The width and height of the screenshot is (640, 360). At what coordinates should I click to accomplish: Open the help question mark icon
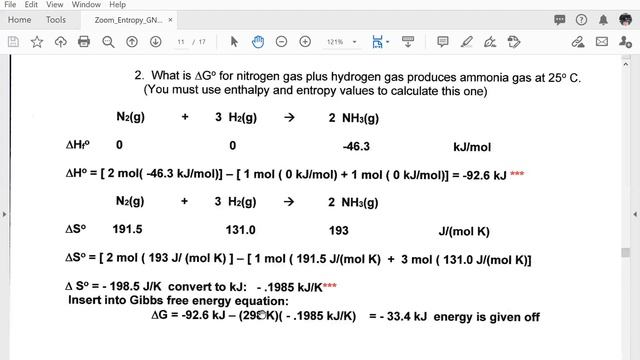[x=581, y=20]
